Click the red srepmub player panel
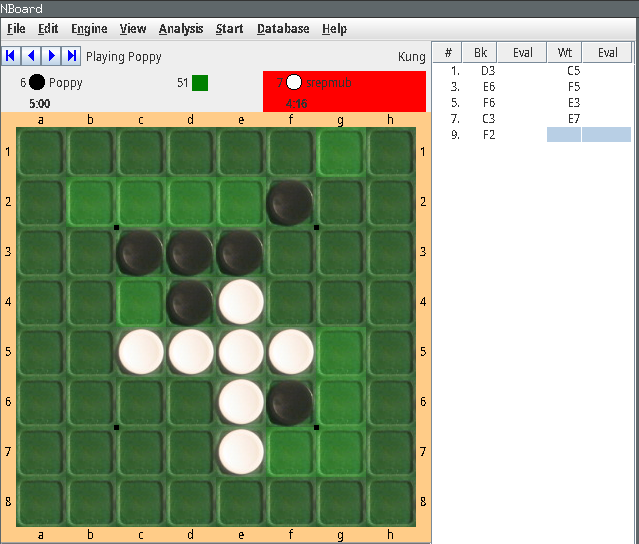The height and width of the screenshot is (544, 639). tap(344, 91)
